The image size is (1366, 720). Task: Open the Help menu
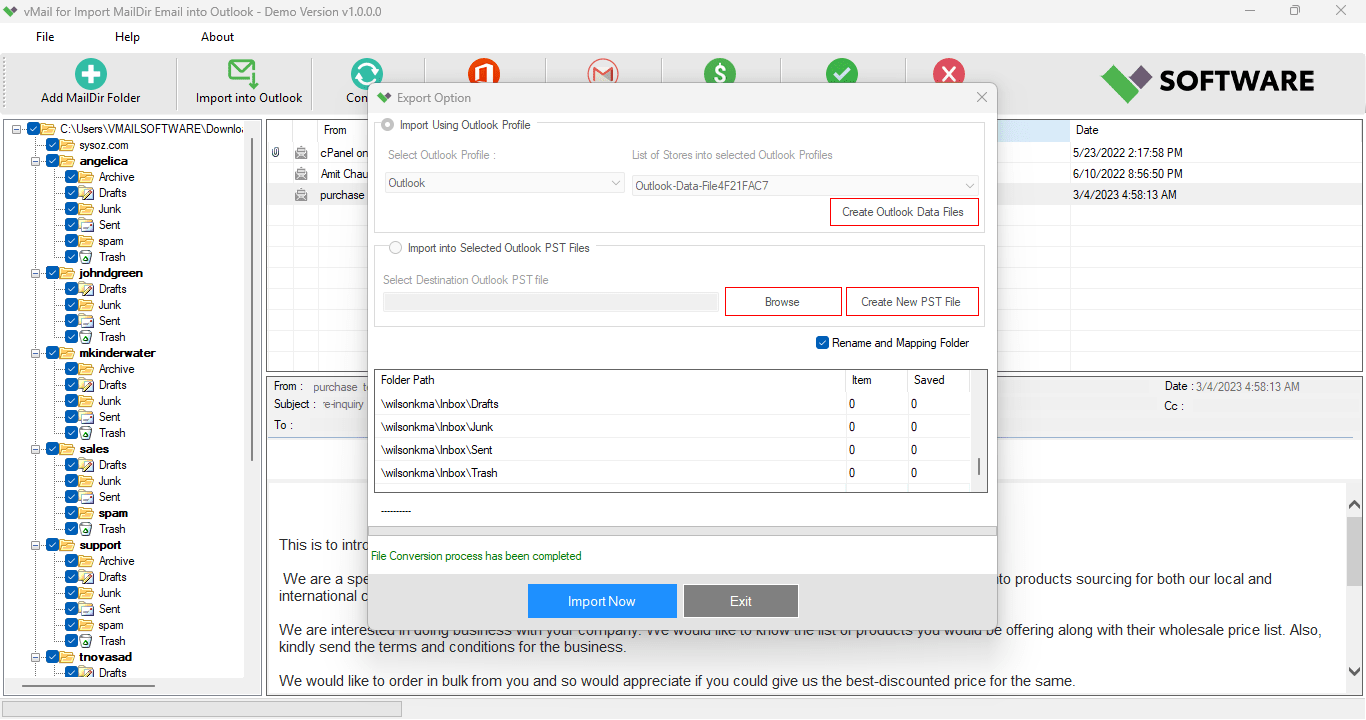click(127, 37)
